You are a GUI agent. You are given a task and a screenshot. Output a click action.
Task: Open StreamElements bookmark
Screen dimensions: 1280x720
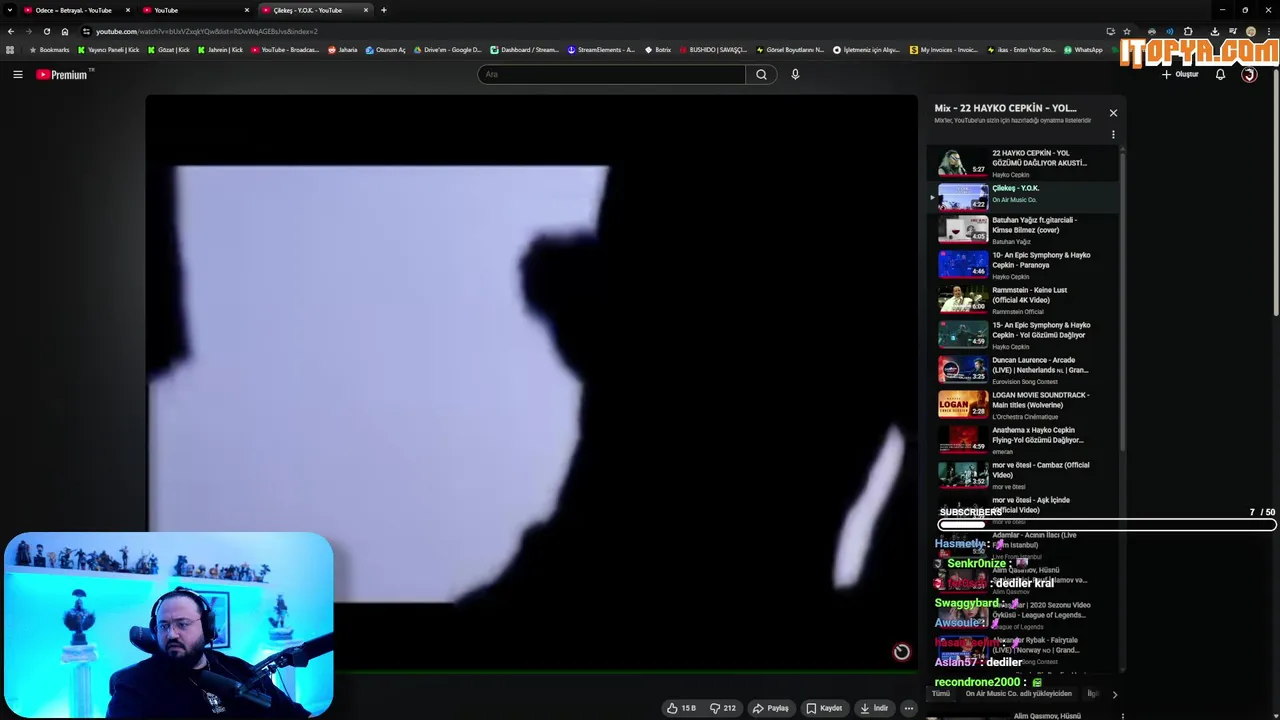601,50
